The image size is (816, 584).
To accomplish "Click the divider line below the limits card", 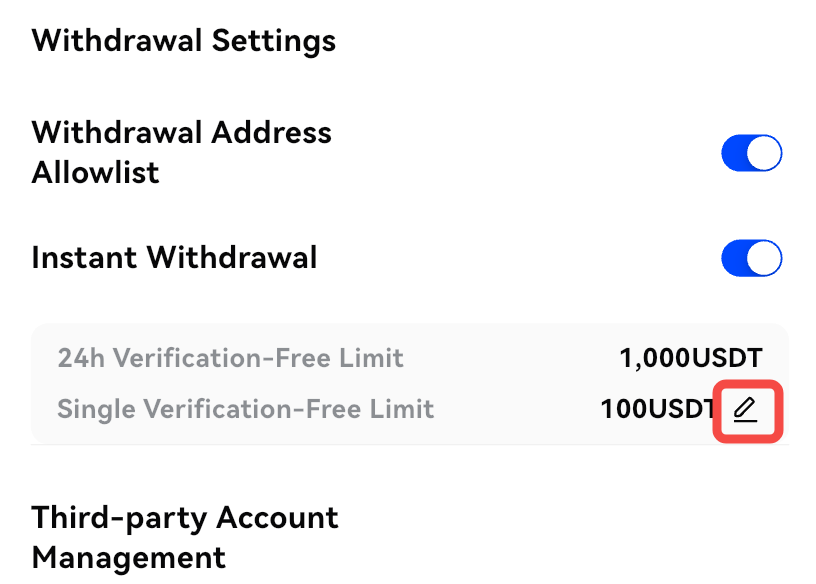I will [410, 445].
